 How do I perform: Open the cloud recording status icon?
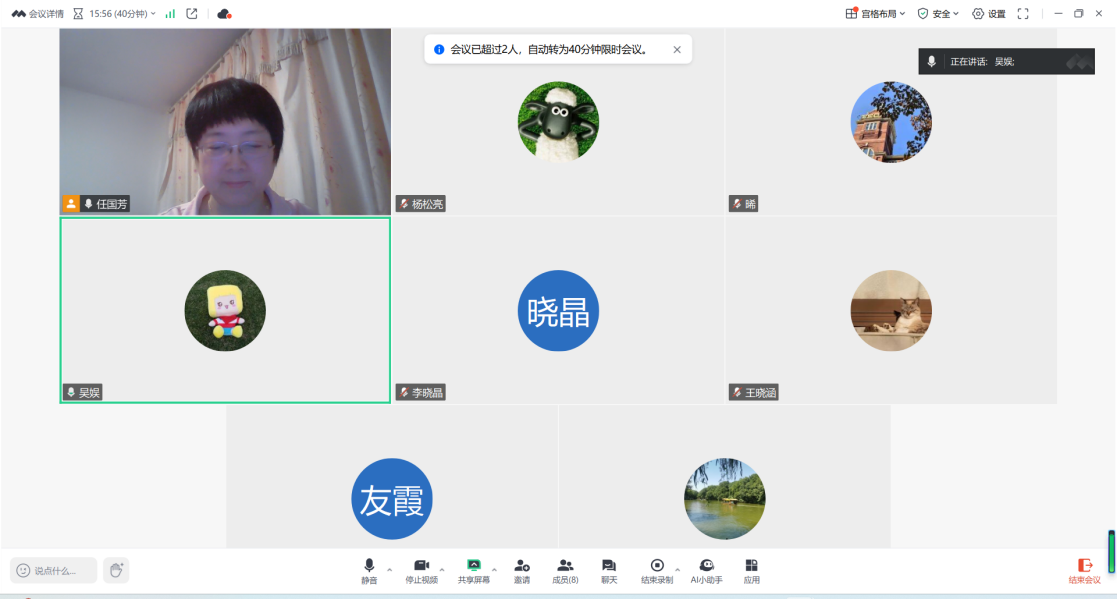pos(224,14)
